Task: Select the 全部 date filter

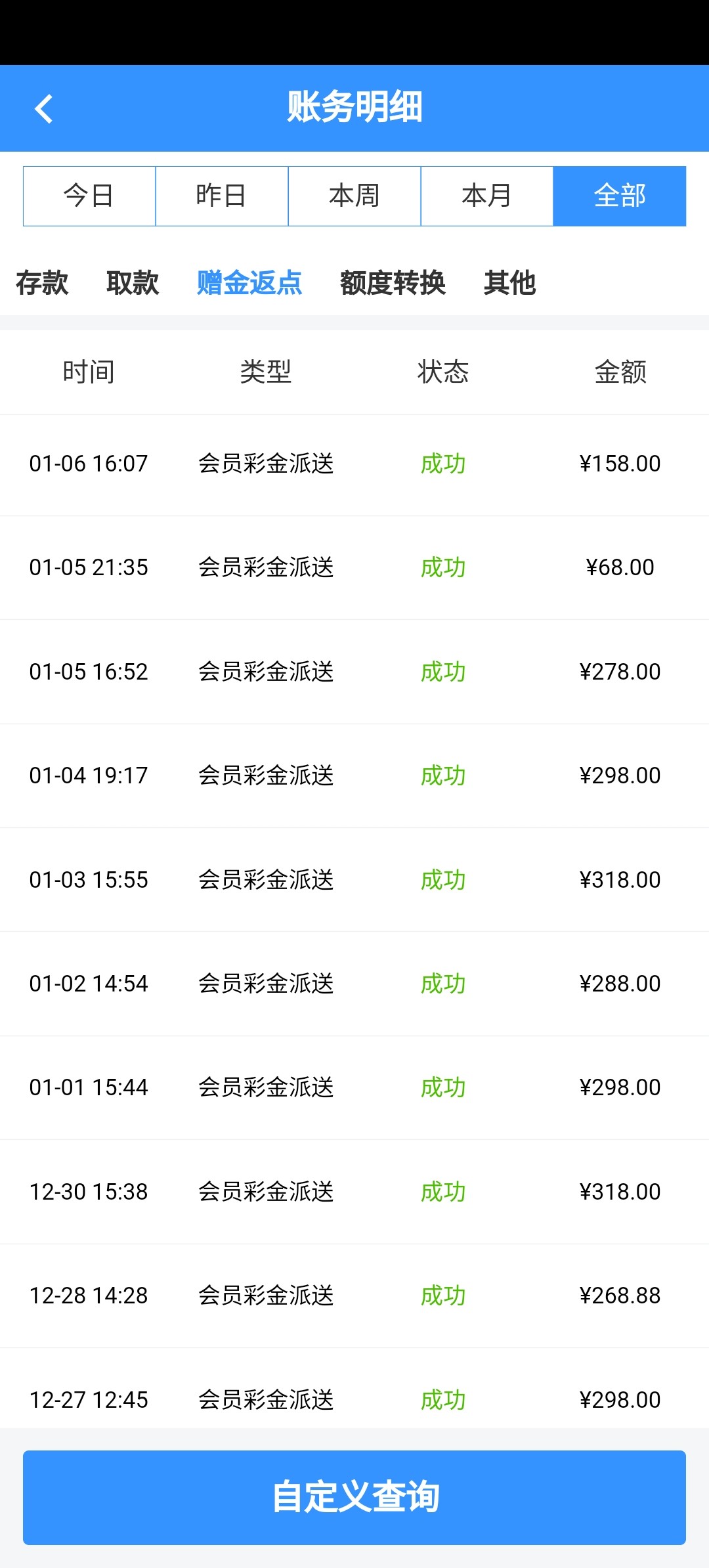Action: pyautogui.click(x=620, y=196)
